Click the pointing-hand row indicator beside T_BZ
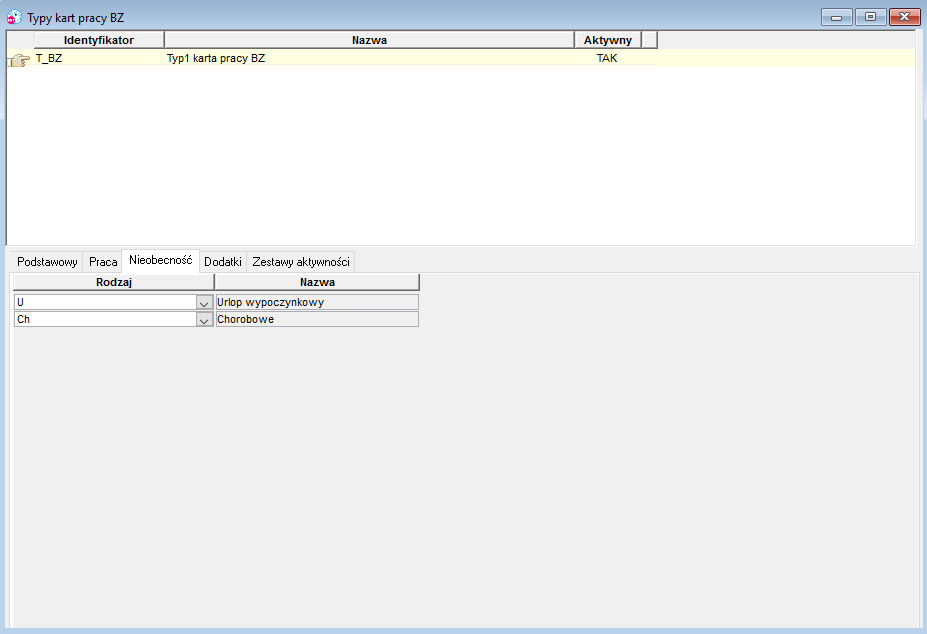927x634 pixels. click(x=20, y=59)
